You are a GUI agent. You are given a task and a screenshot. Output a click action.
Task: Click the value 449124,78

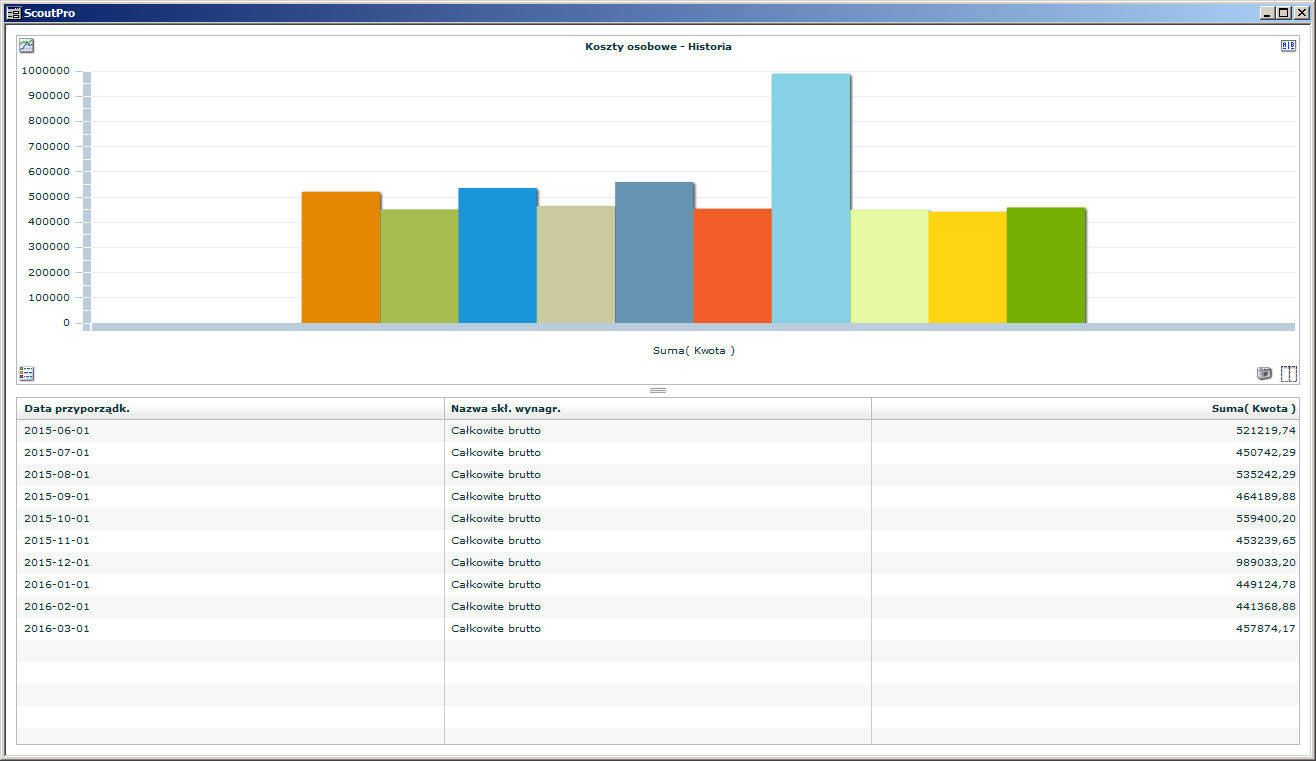[x=1266, y=584]
